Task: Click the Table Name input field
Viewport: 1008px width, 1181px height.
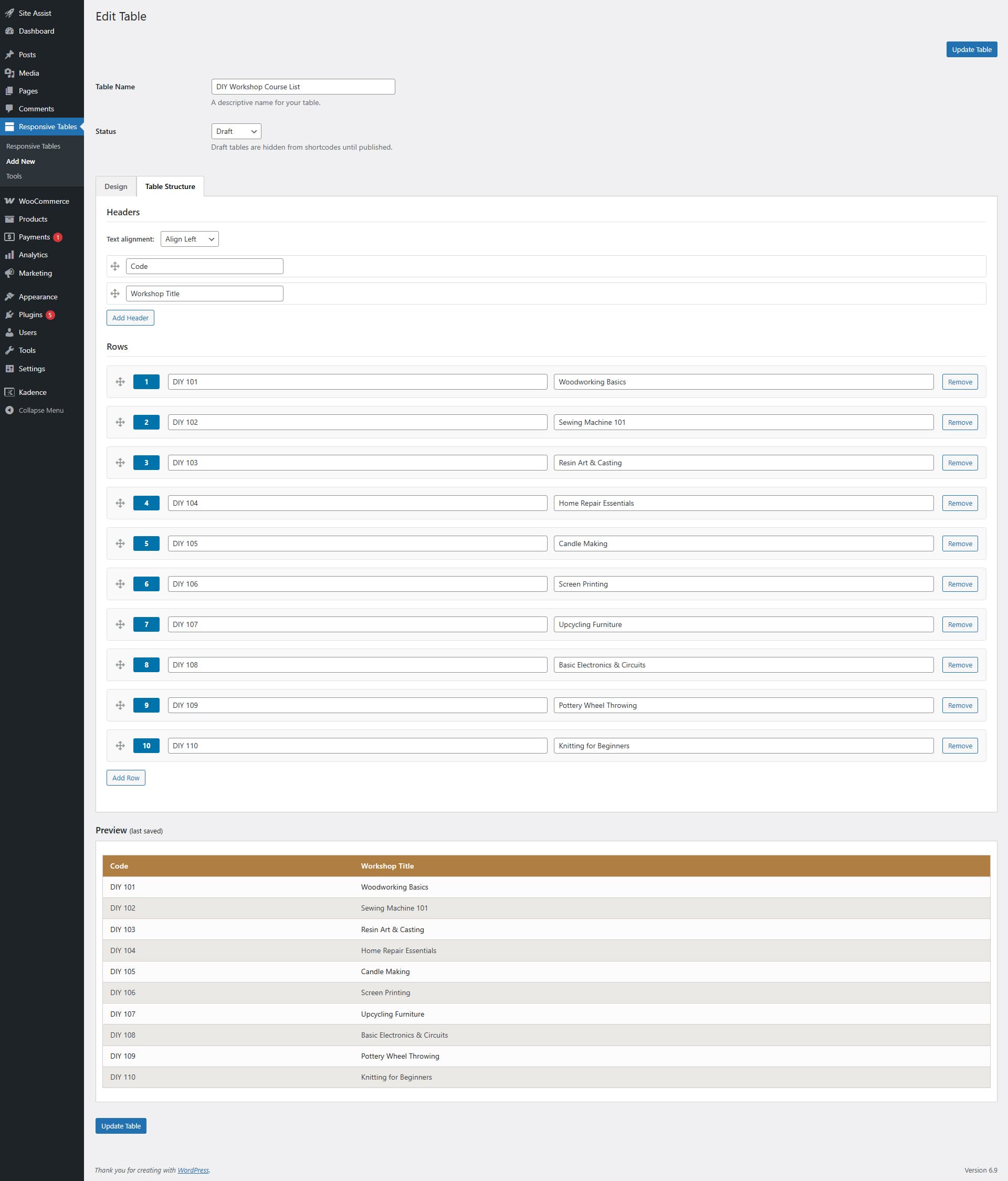Action: pyautogui.click(x=302, y=87)
